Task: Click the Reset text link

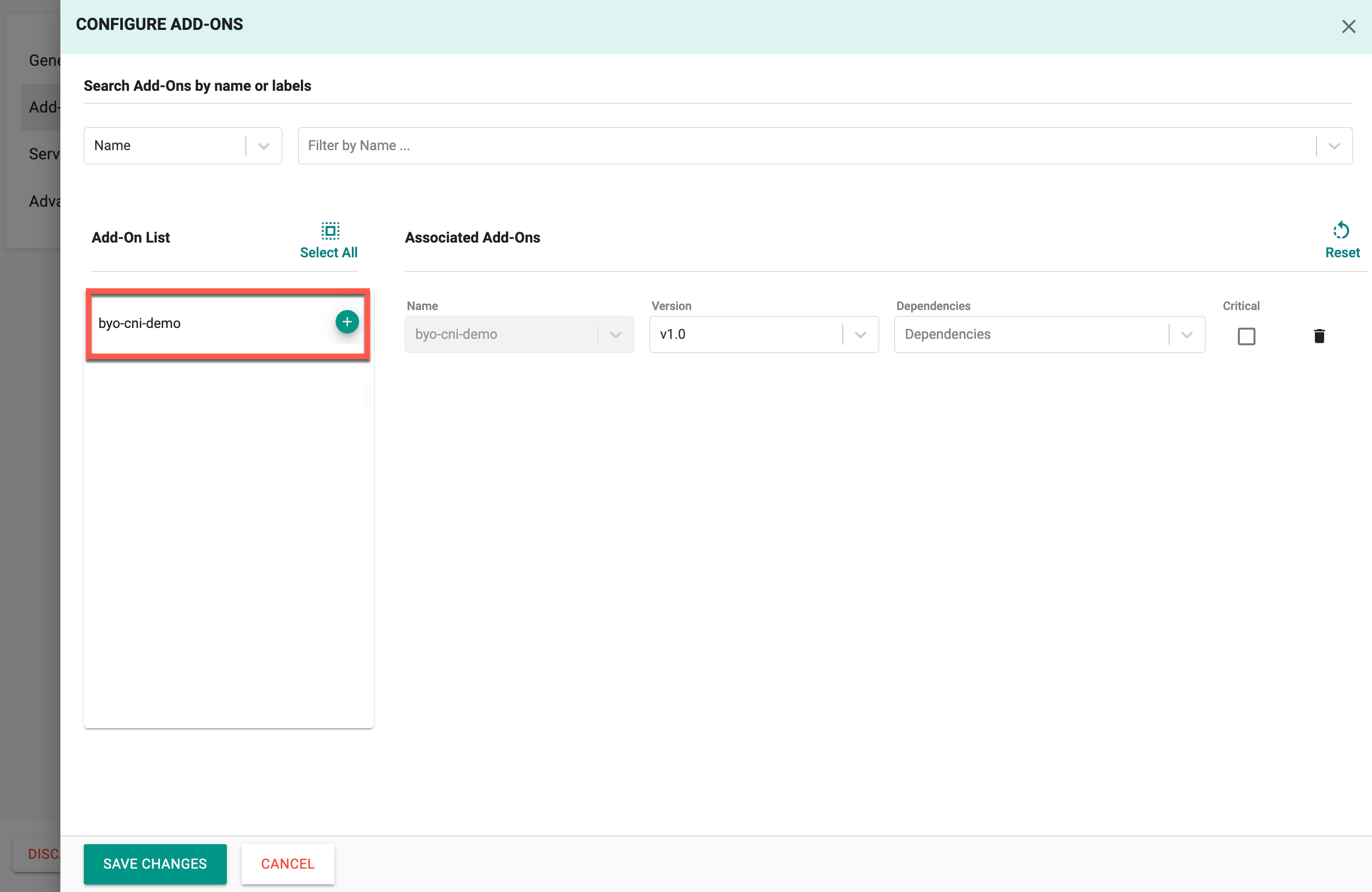Action: pos(1342,252)
